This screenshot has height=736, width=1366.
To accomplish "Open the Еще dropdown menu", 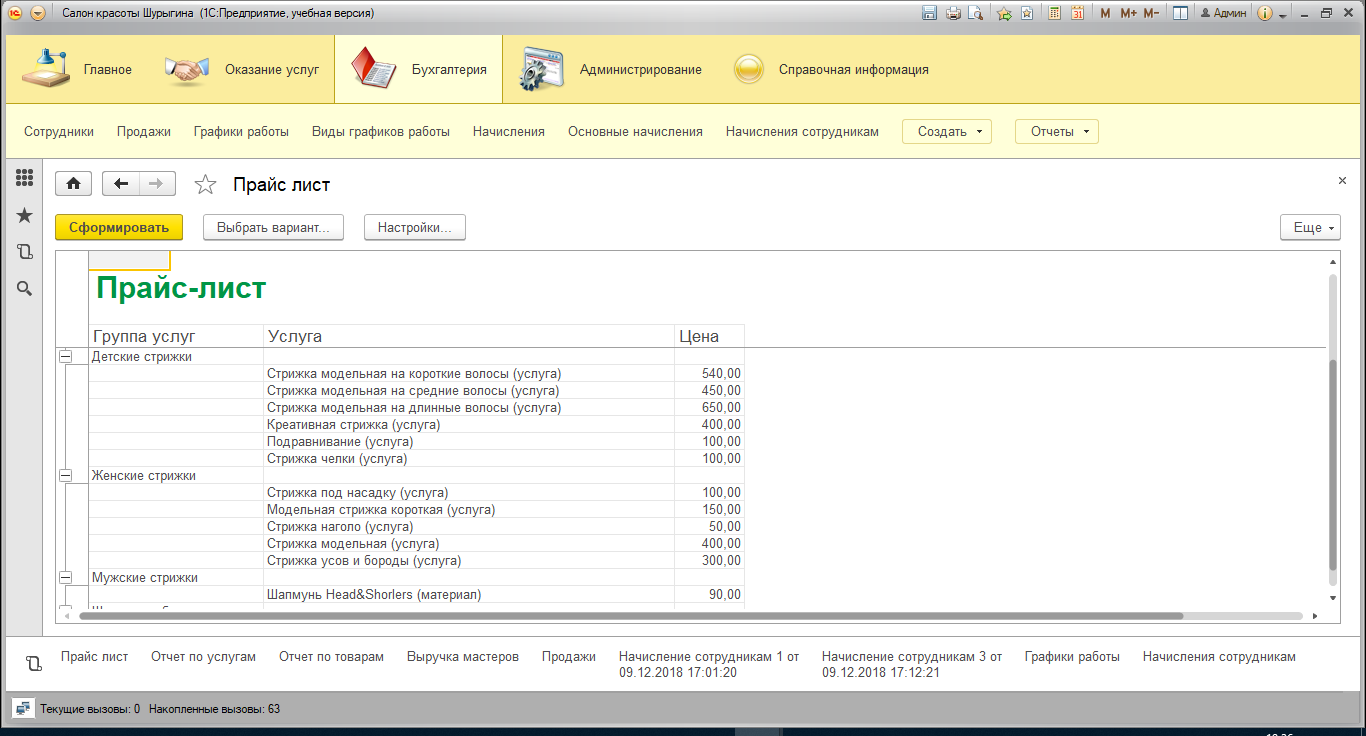I will [x=1310, y=228].
